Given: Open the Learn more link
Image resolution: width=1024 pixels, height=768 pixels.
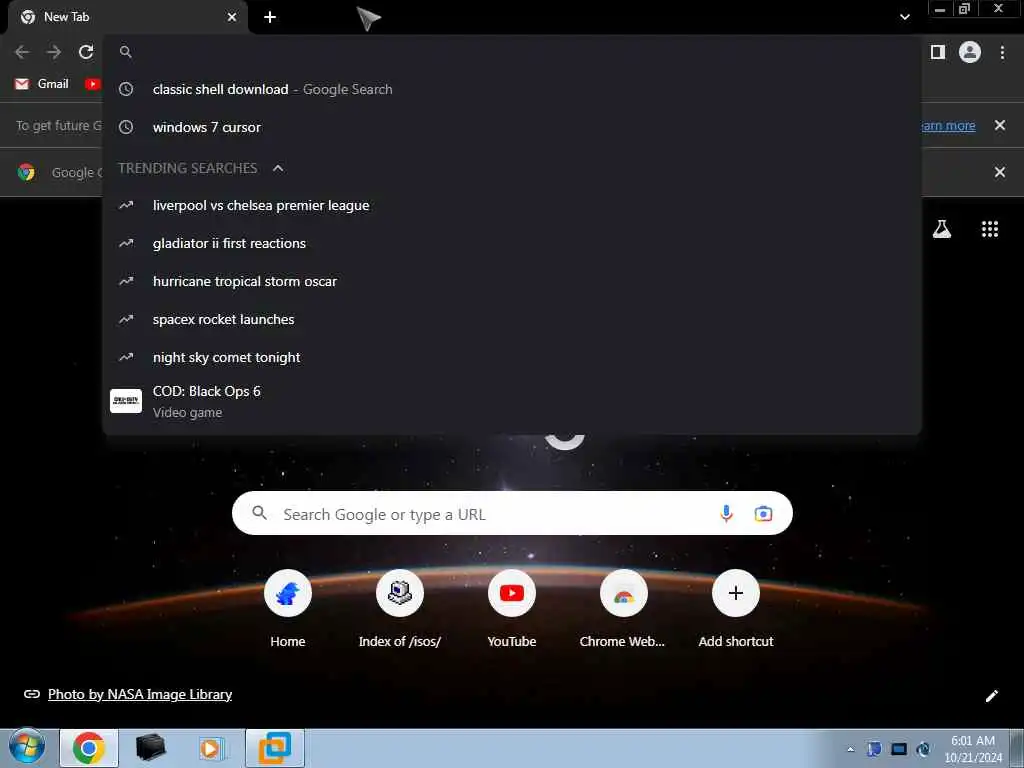Looking at the screenshot, I should click(x=948, y=125).
